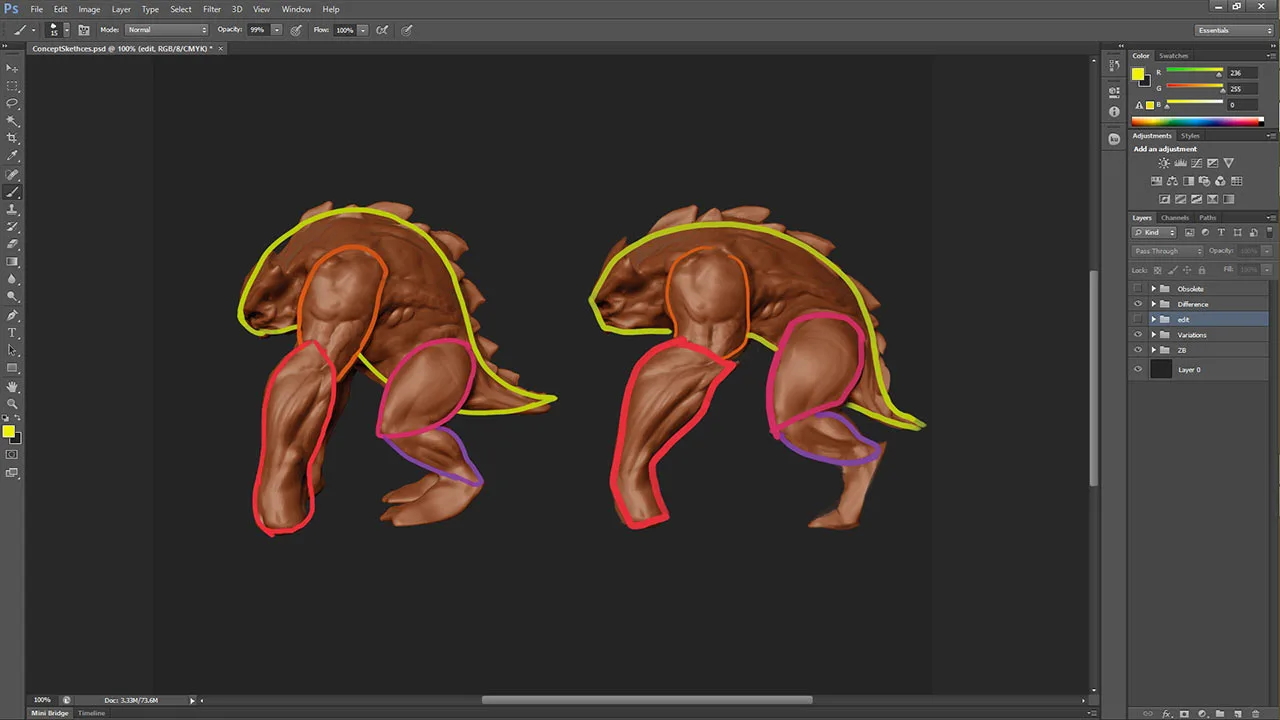Select the Crop tool
The height and width of the screenshot is (720, 1280).
(12, 138)
